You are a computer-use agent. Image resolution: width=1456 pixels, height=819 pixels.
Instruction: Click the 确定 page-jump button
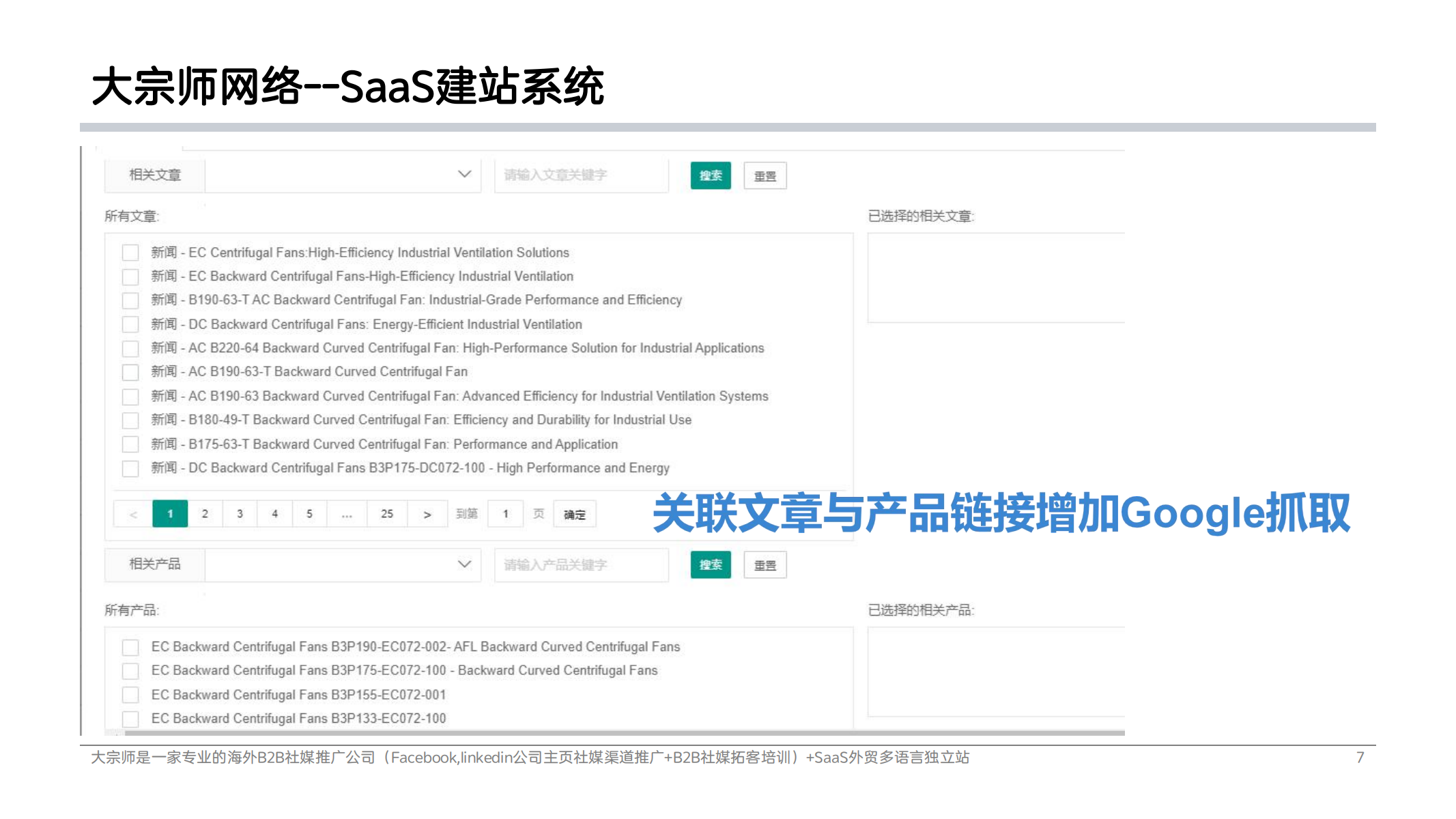(x=575, y=515)
